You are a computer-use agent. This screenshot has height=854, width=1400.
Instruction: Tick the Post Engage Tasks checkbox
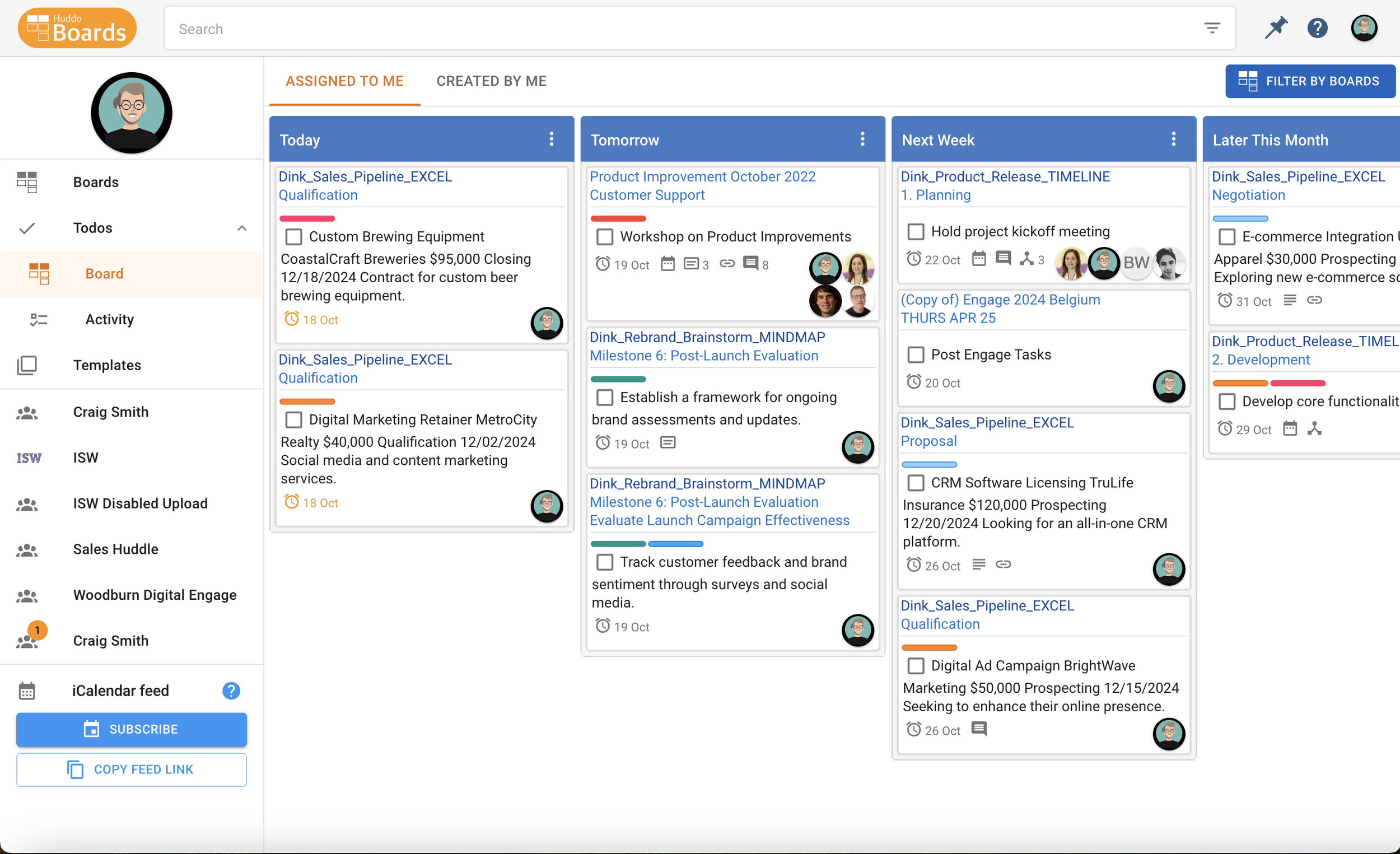[x=916, y=354]
